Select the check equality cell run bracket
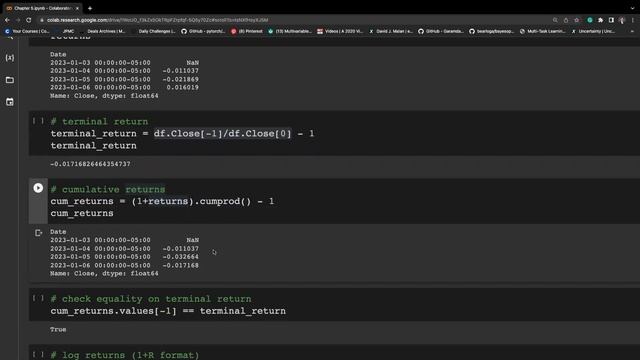 pyautogui.click(x=38, y=298)
